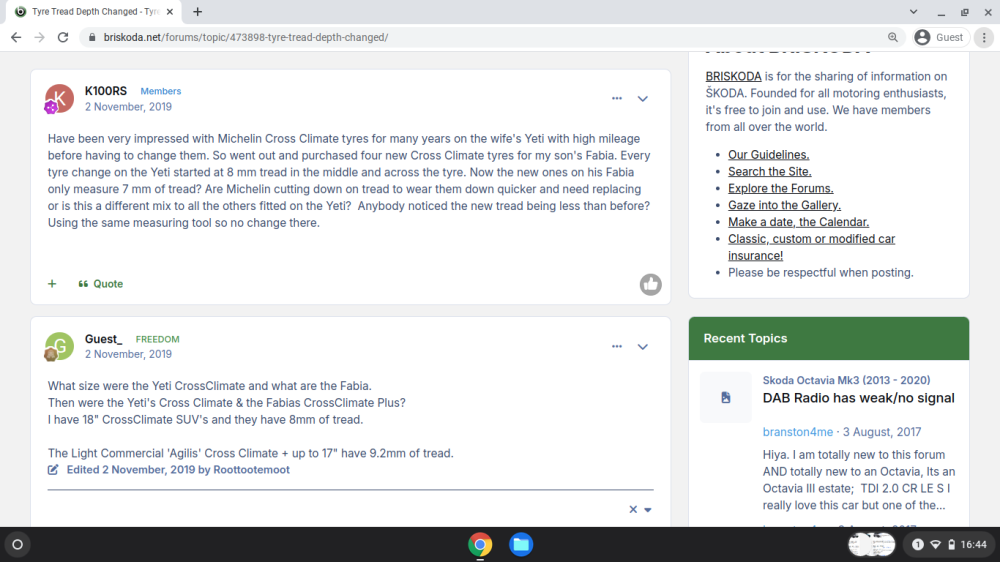Reload the current page
1000x562 pixels.
(x=62, y=37)
